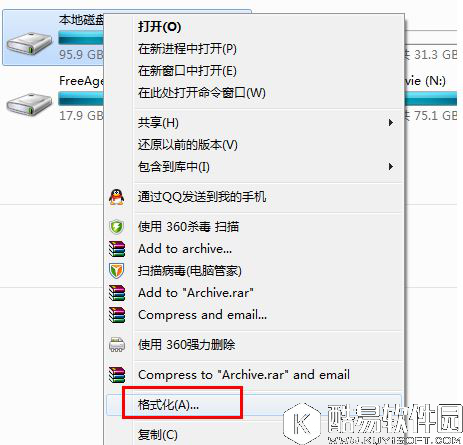Click the WinRAR icon beside Compress and email
Screen dimensions: 463x445
point(117,315)
